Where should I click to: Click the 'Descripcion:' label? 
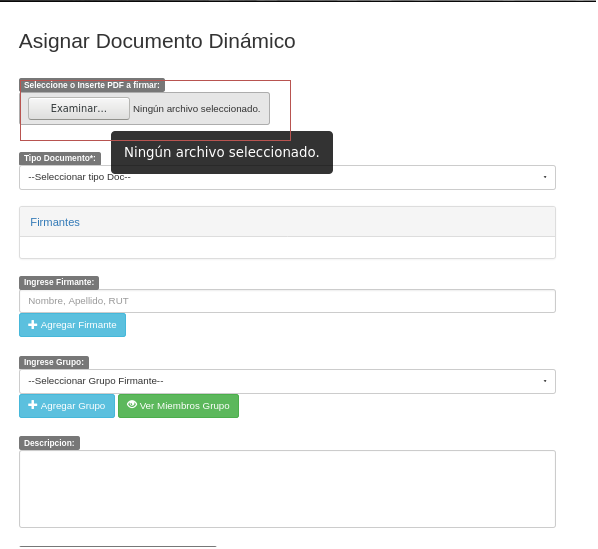50,443
